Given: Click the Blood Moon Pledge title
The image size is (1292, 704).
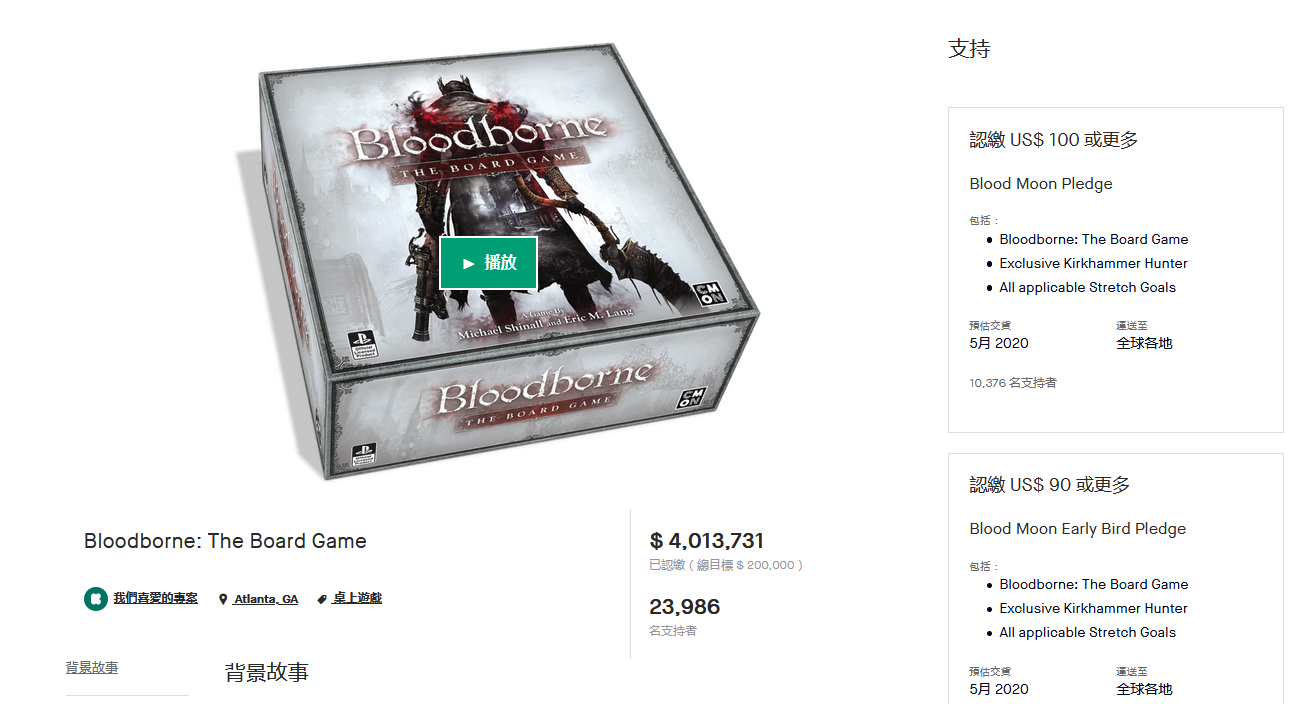Looking at the screenshot, I should click(1040, 184).
